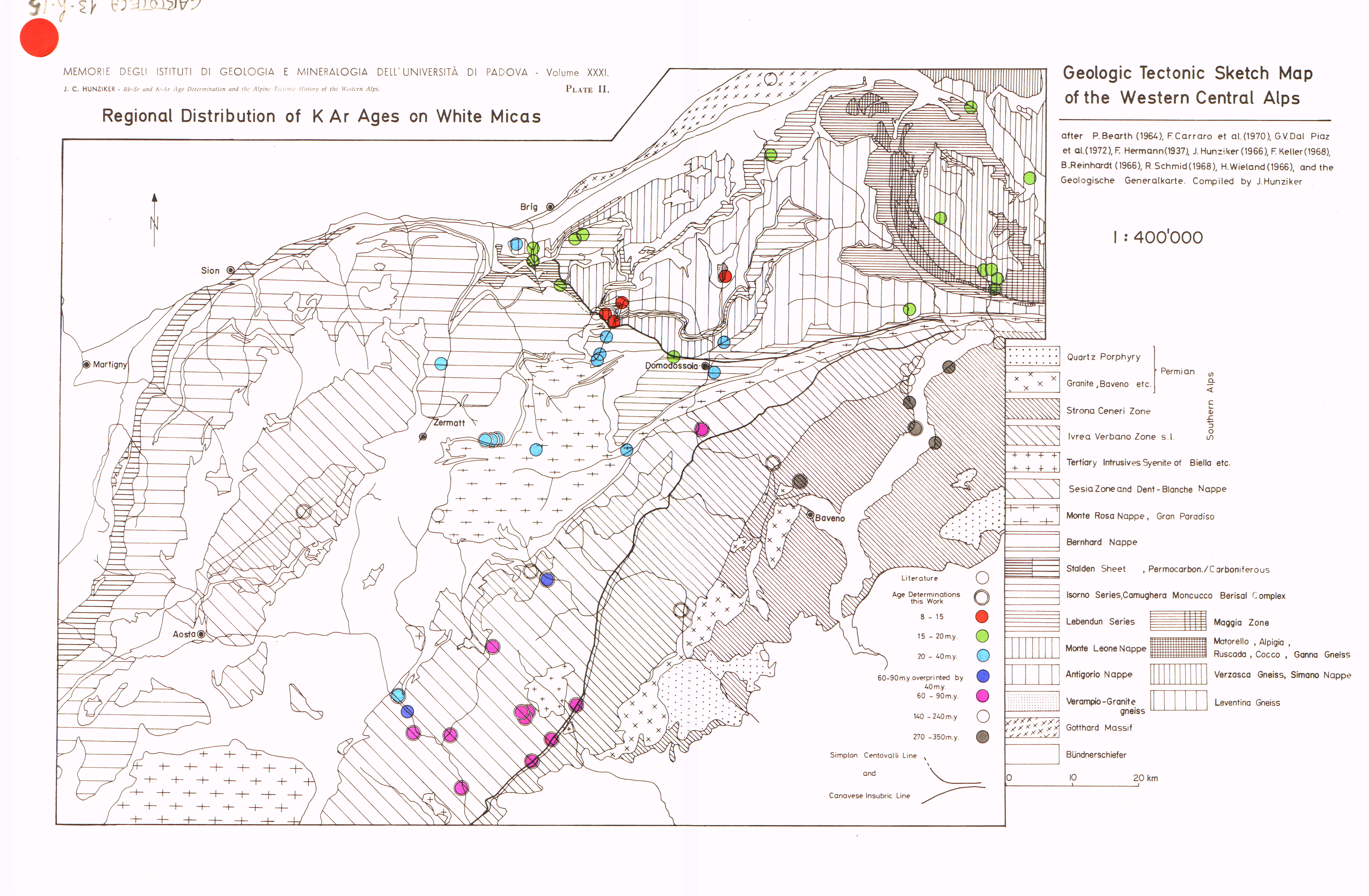This screenshot has height=896, width=1369.
Task: Select the Zermatt town marker
Action: pos(423,436)
